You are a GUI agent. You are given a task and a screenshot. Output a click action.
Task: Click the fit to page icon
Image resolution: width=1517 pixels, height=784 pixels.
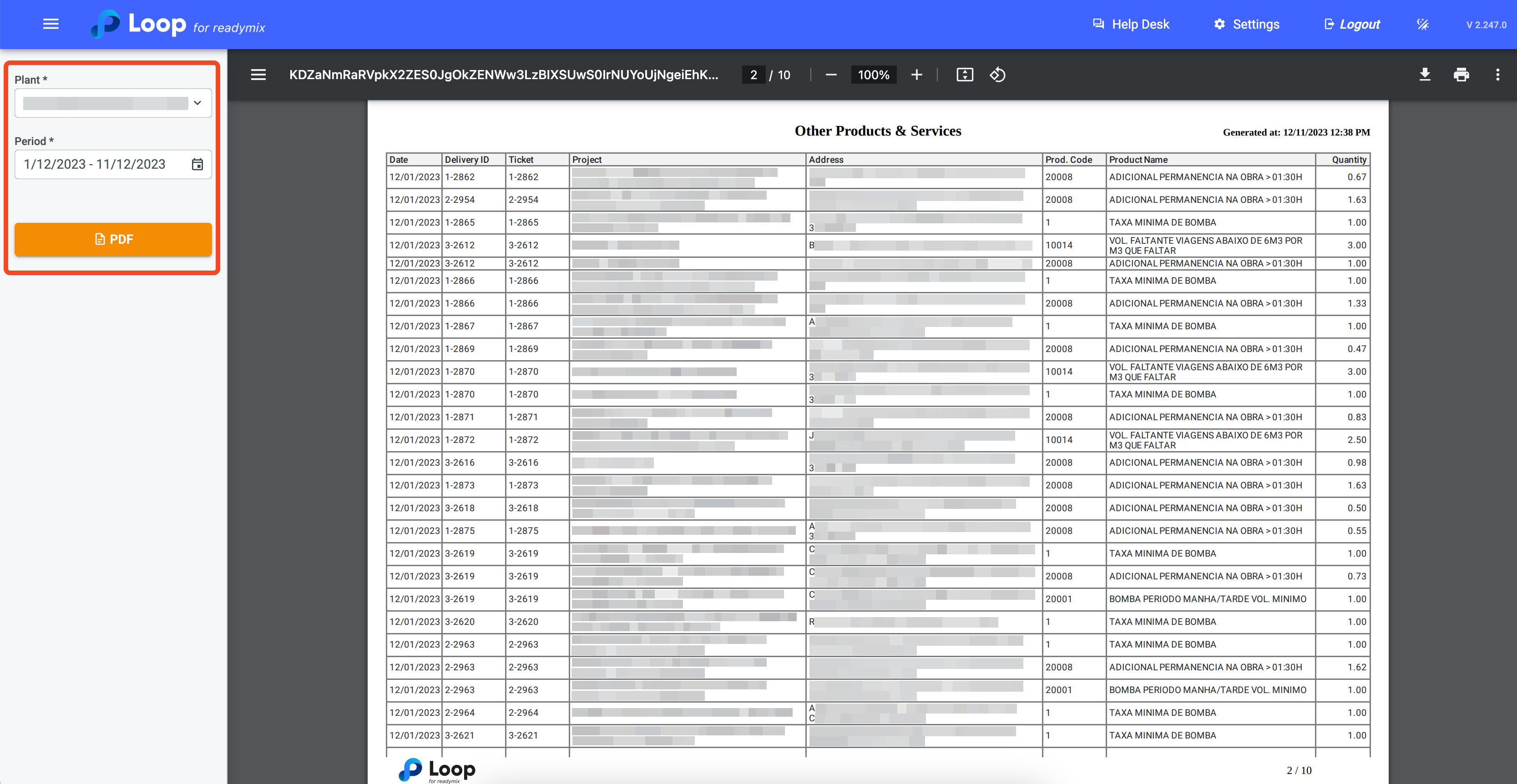[x=965, y=75]
